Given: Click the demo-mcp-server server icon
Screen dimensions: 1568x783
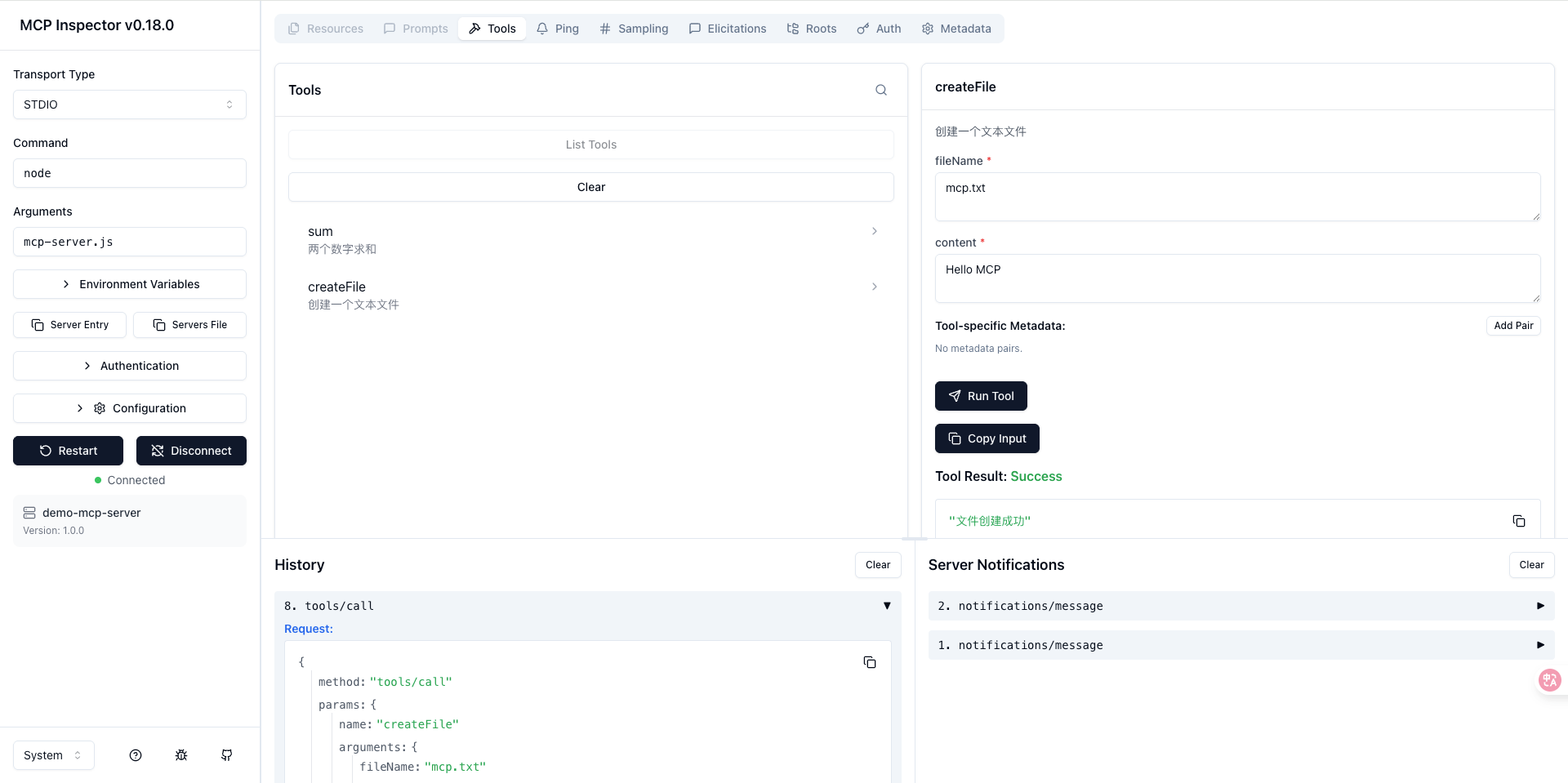Looking at the screenshot, I should (29, 513).
